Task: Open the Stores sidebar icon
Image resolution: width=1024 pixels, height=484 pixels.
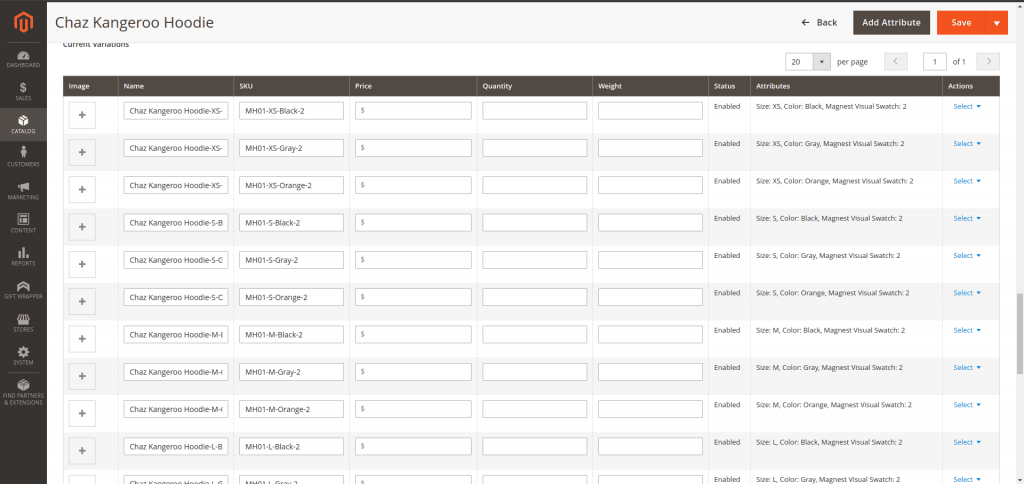Action: point(22,320)
